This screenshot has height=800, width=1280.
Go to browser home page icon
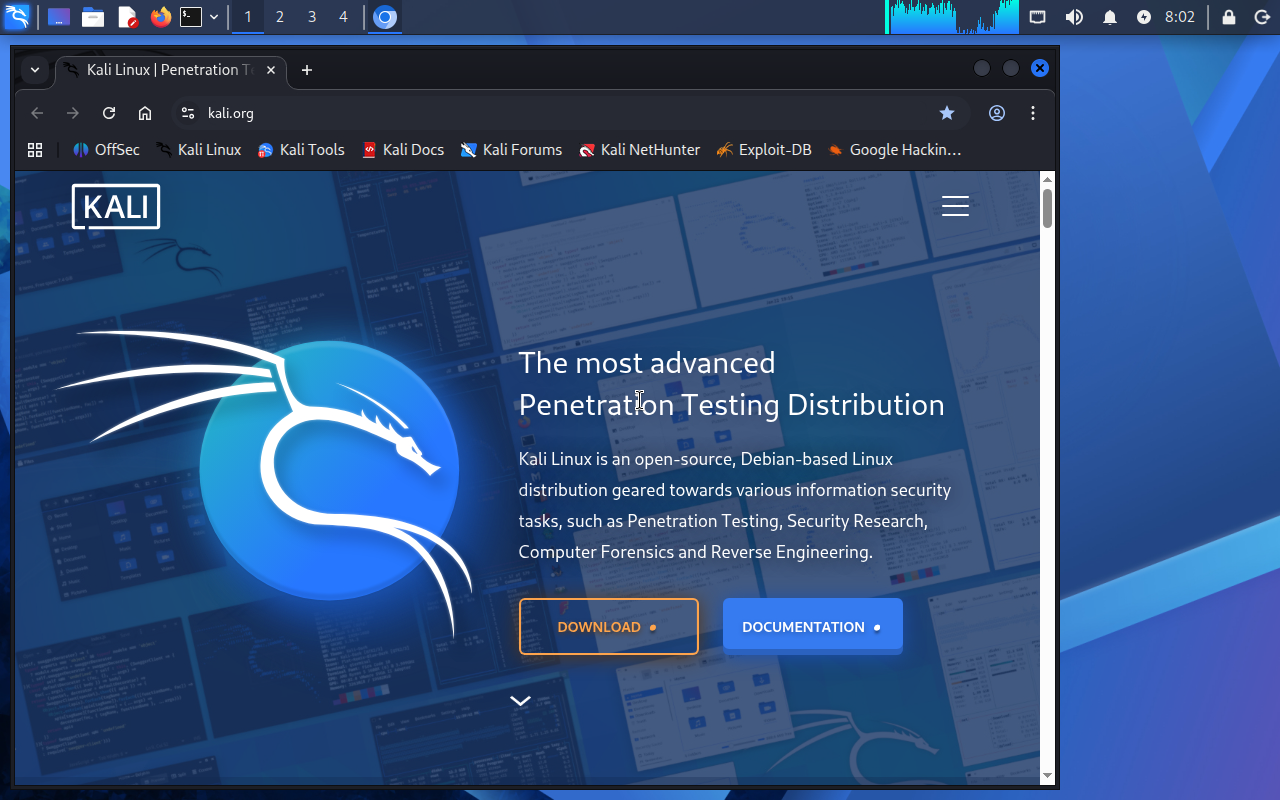point(145,113)
